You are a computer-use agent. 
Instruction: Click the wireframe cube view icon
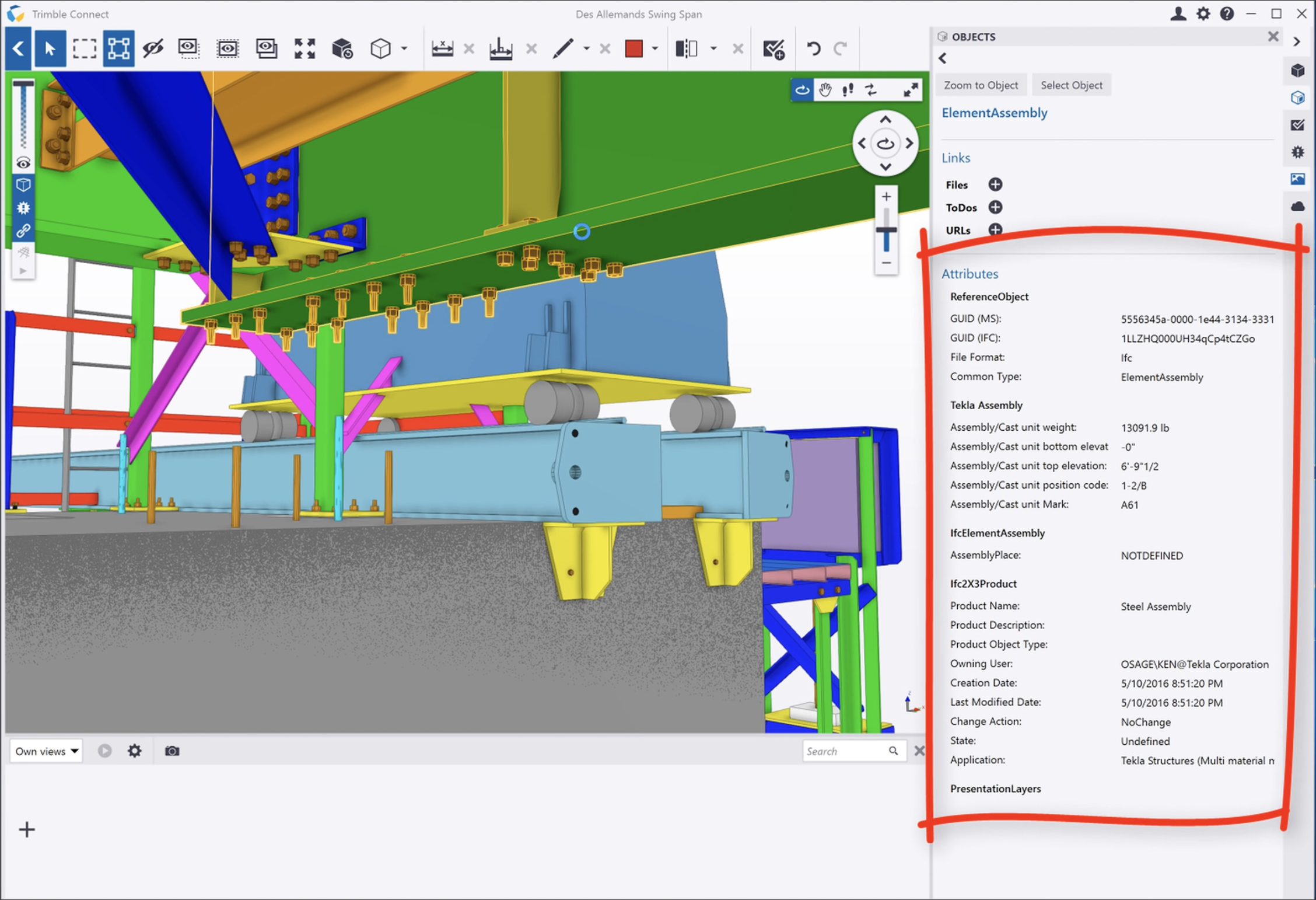click(380, 48)
